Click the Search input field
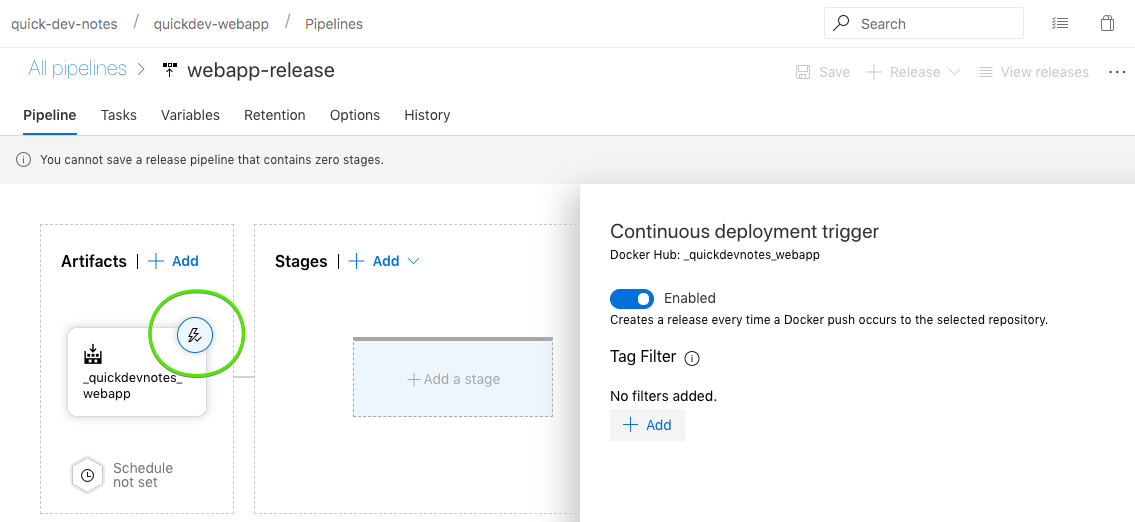This screenshot has height=522, width=1135. point(924,23)
